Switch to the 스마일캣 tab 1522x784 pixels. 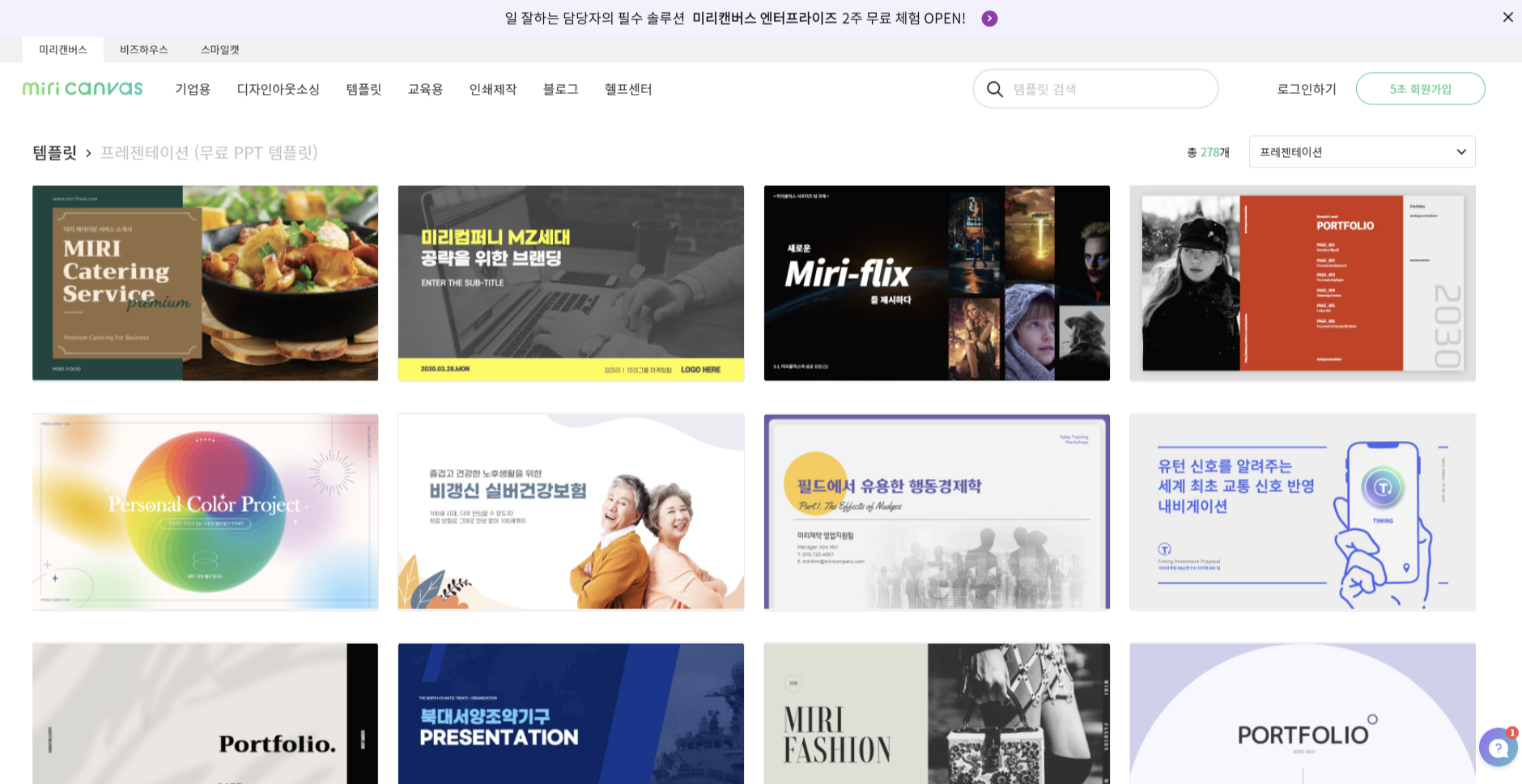(220, 49)
